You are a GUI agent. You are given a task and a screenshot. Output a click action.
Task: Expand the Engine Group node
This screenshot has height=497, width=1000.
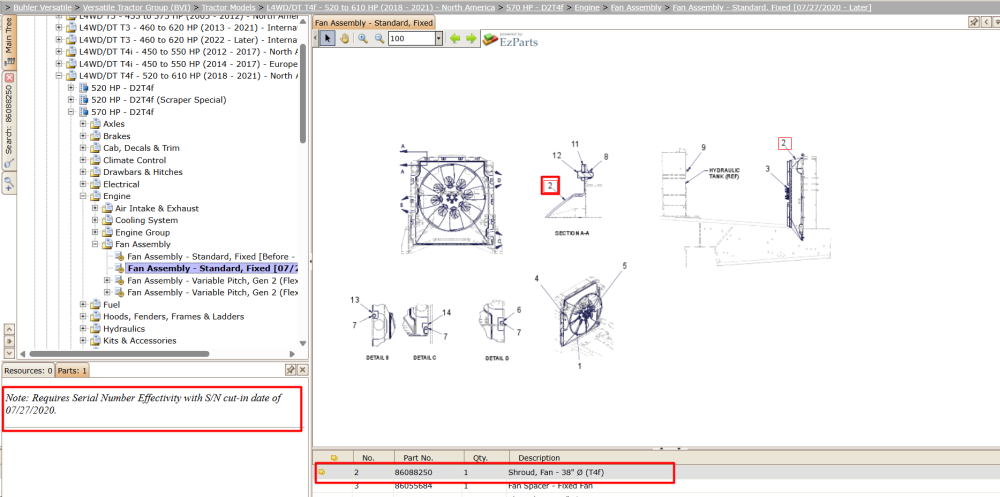point(95,232)
